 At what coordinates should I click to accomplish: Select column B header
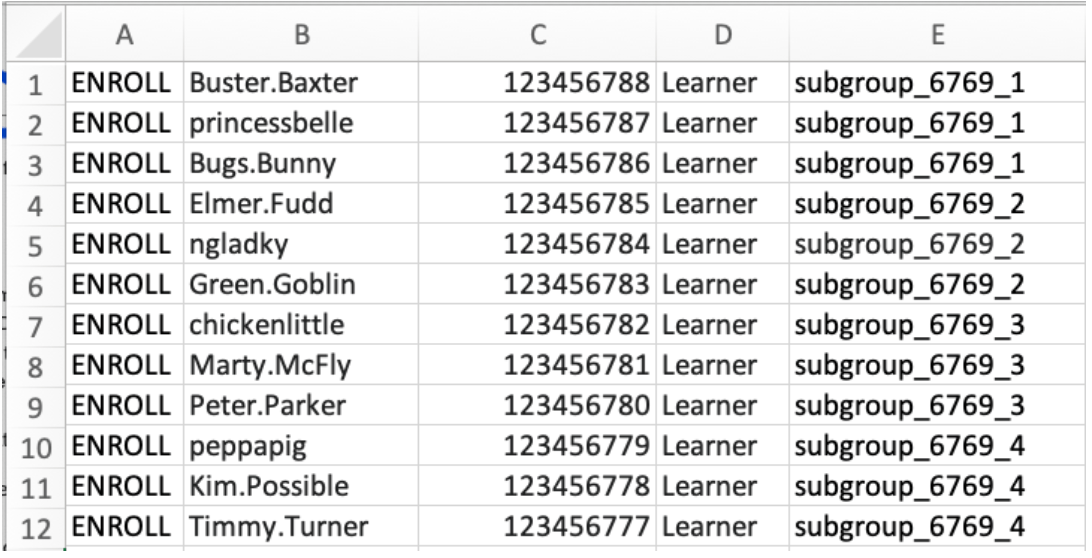pyautogui.click(x=301, y=35)
